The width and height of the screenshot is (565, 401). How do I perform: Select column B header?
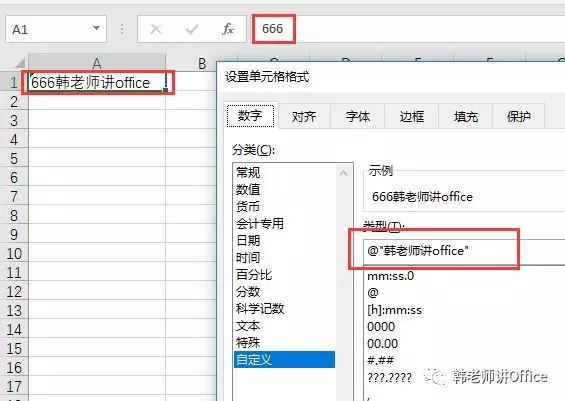(202, 64)
